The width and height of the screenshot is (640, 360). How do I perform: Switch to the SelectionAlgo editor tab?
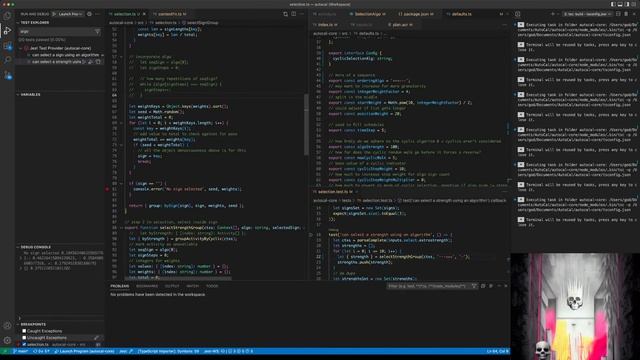369,14
